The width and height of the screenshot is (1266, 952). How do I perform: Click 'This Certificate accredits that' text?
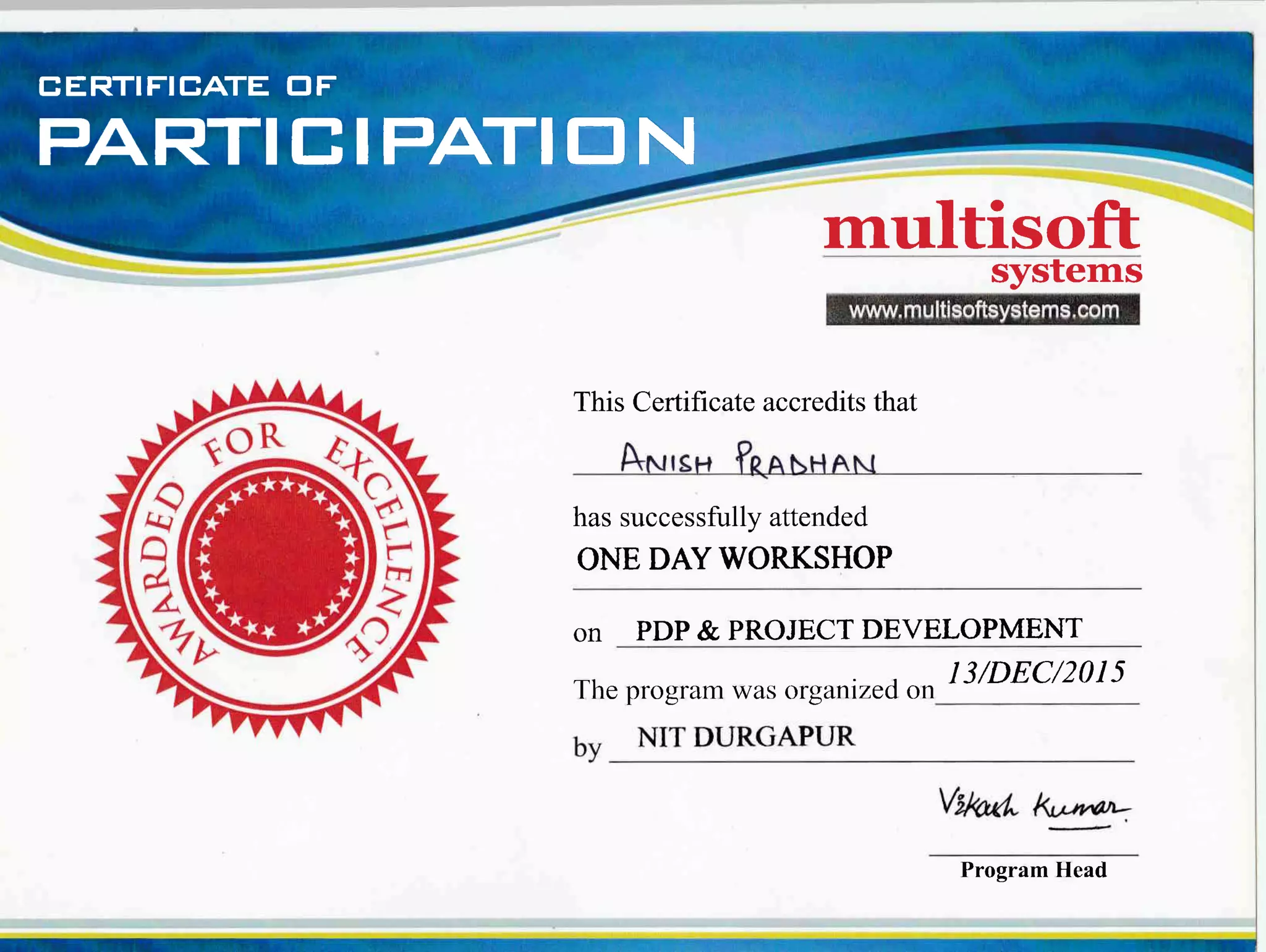745,402
